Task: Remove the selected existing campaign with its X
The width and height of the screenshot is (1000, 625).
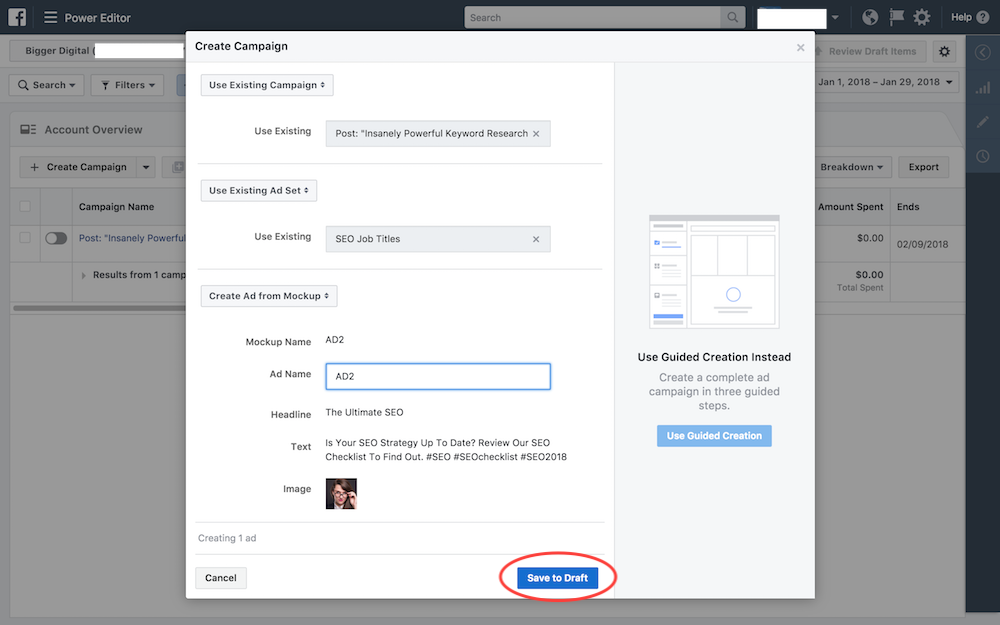Action: tap(536, 133)
